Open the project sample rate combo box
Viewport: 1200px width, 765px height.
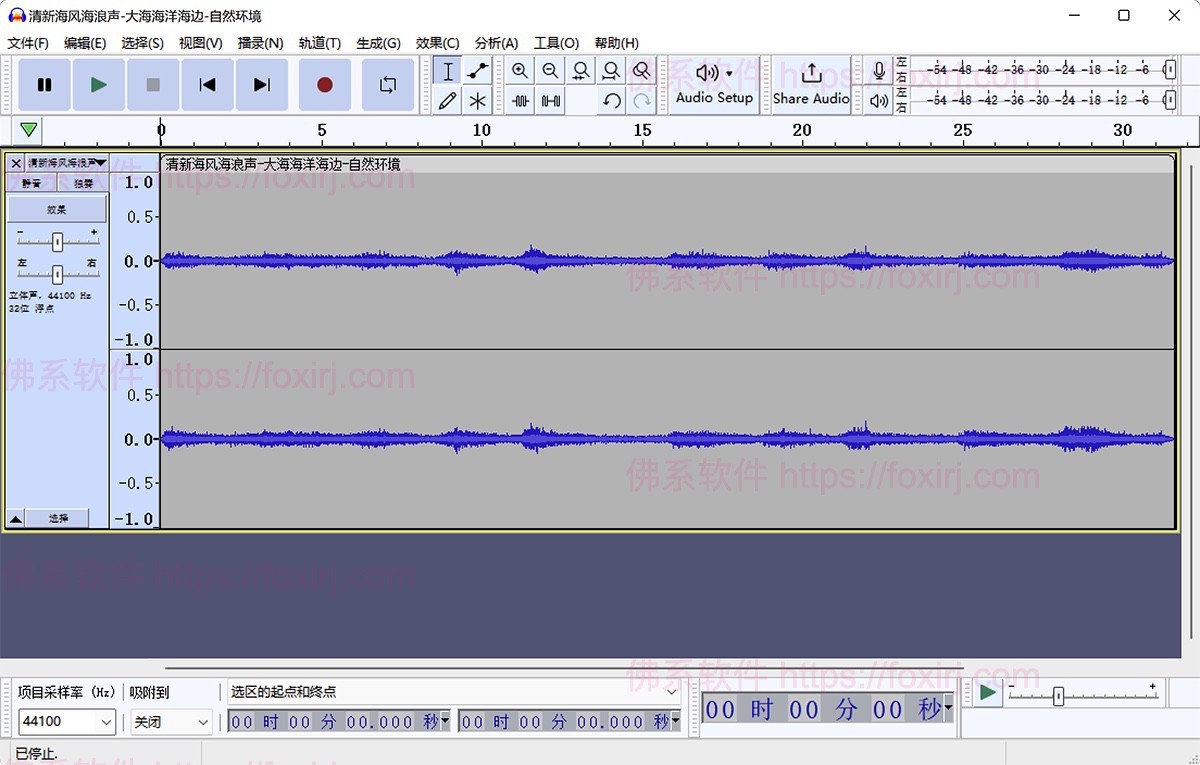pyautogui.click(x=66, y=722)
